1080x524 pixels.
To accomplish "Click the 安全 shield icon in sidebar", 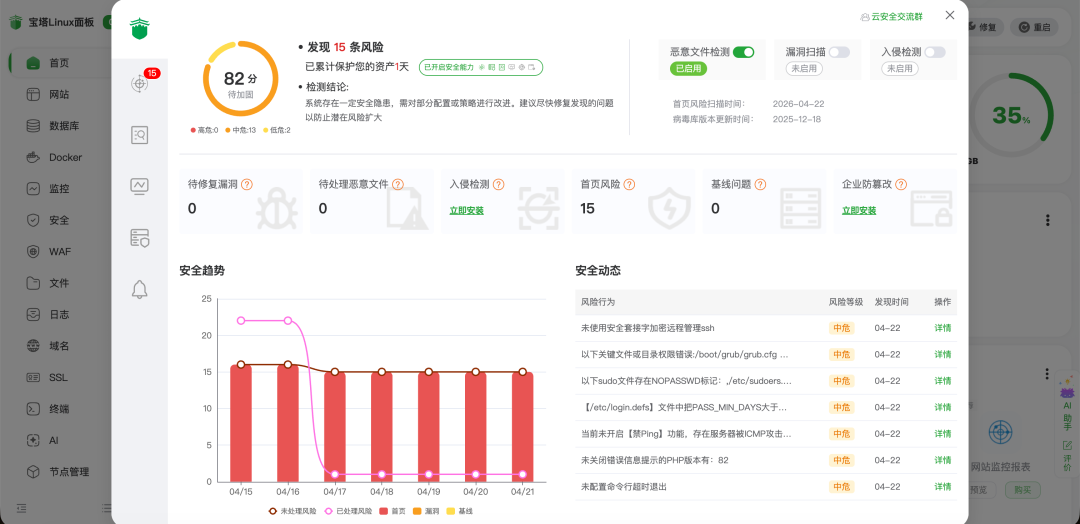I will [33, 220].
